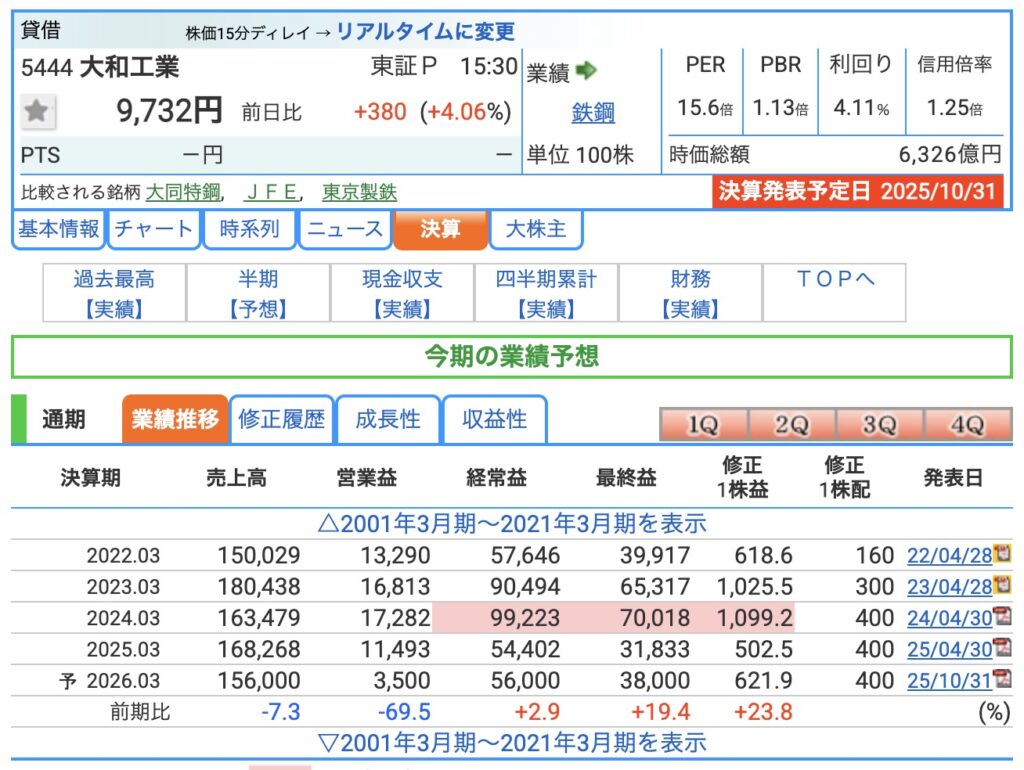Open document icon beside 22/04/28
Viewport: 1024px width, 770px height.
click(x=1001, y=553)
